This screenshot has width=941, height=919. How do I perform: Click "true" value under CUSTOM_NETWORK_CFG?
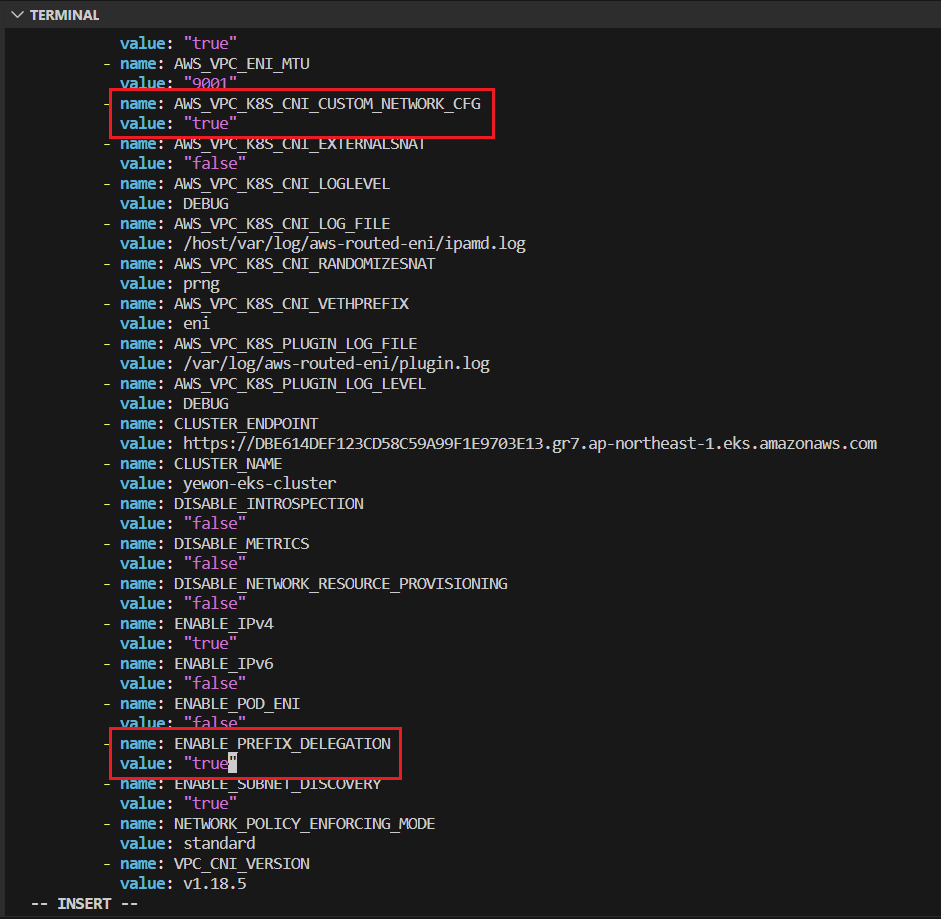(x=210, y=124)
